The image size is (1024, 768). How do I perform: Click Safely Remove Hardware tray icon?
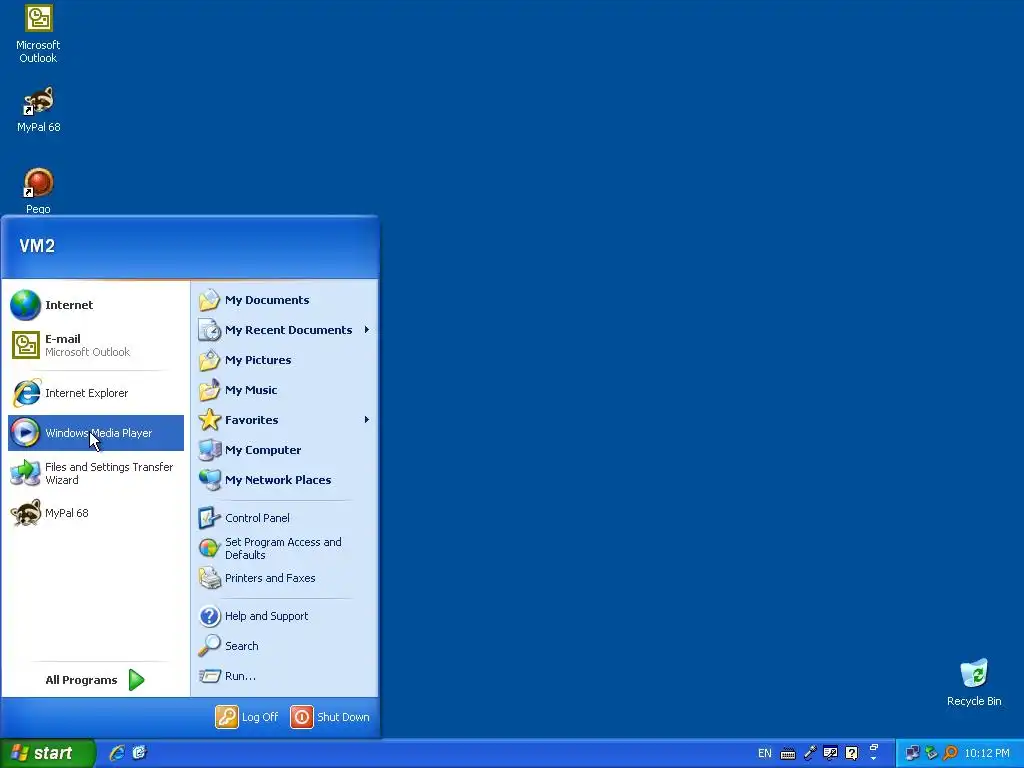931,753
